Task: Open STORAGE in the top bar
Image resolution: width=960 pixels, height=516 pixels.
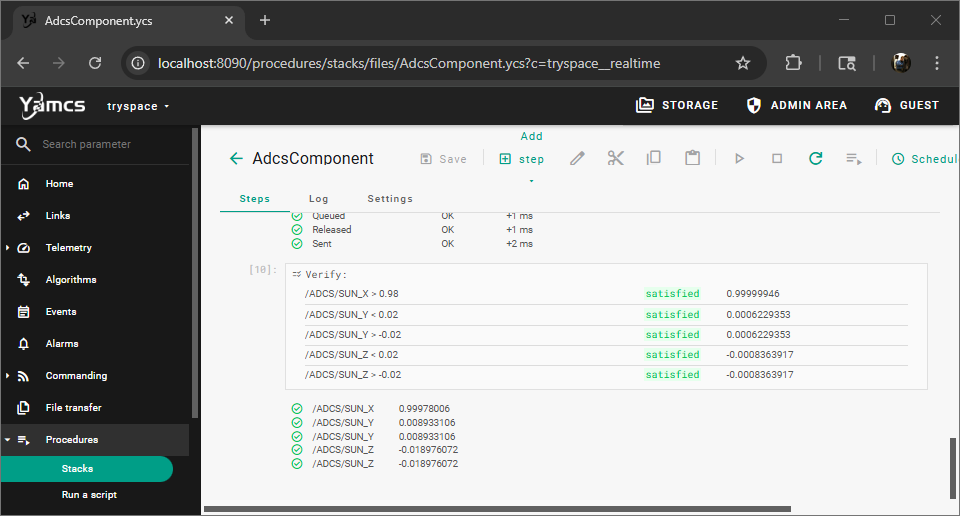Action: tap(677, 105)
